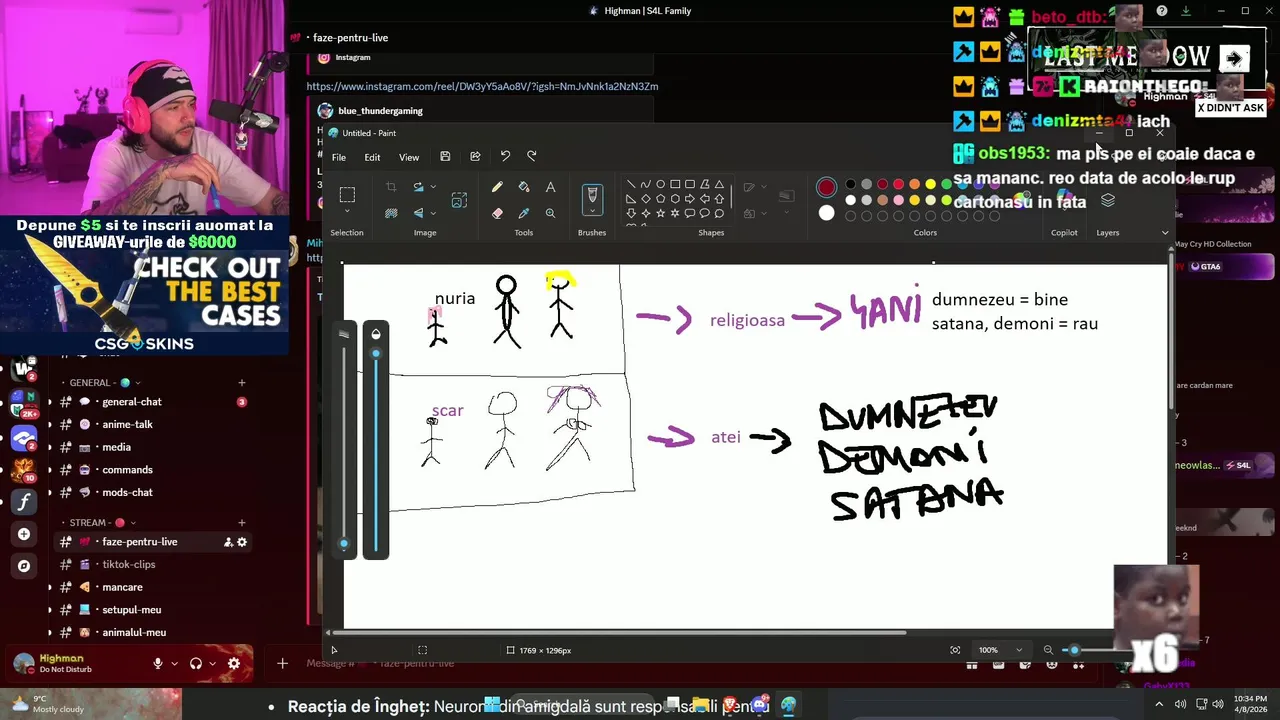
Task: Choose yellow color swatch in palette
Action: tap(930, 184)
